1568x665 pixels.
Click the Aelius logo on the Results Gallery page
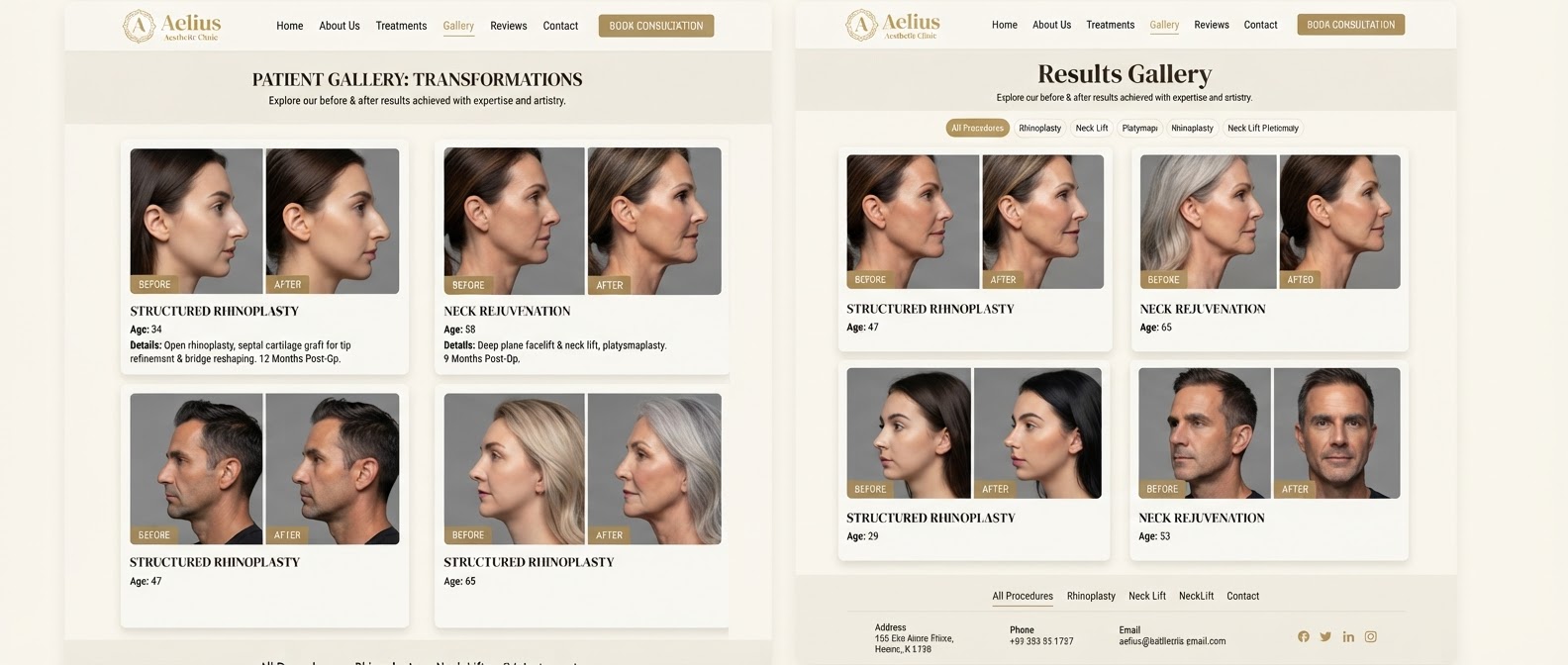(x=893, y=25)
